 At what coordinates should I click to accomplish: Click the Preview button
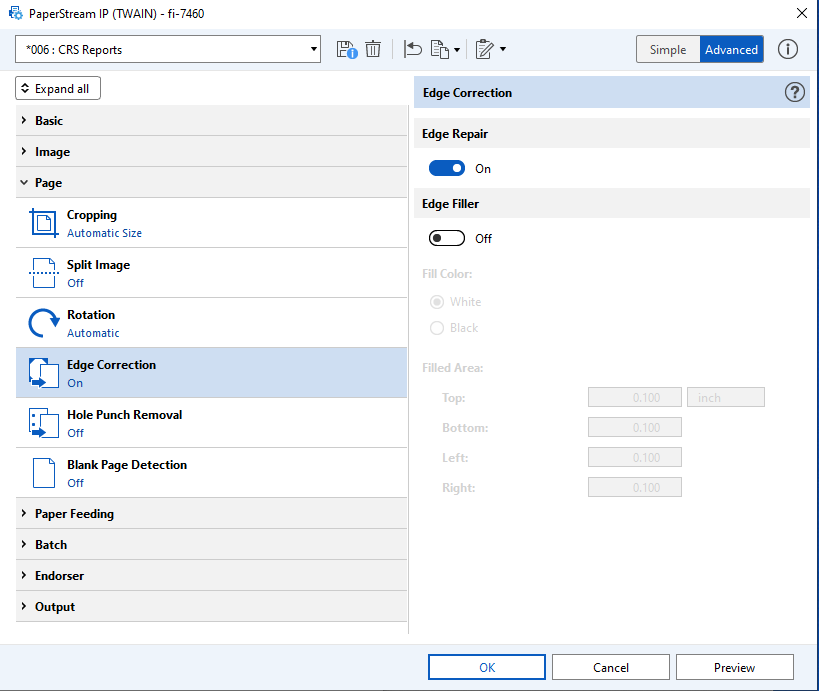[x=734, y=667]
